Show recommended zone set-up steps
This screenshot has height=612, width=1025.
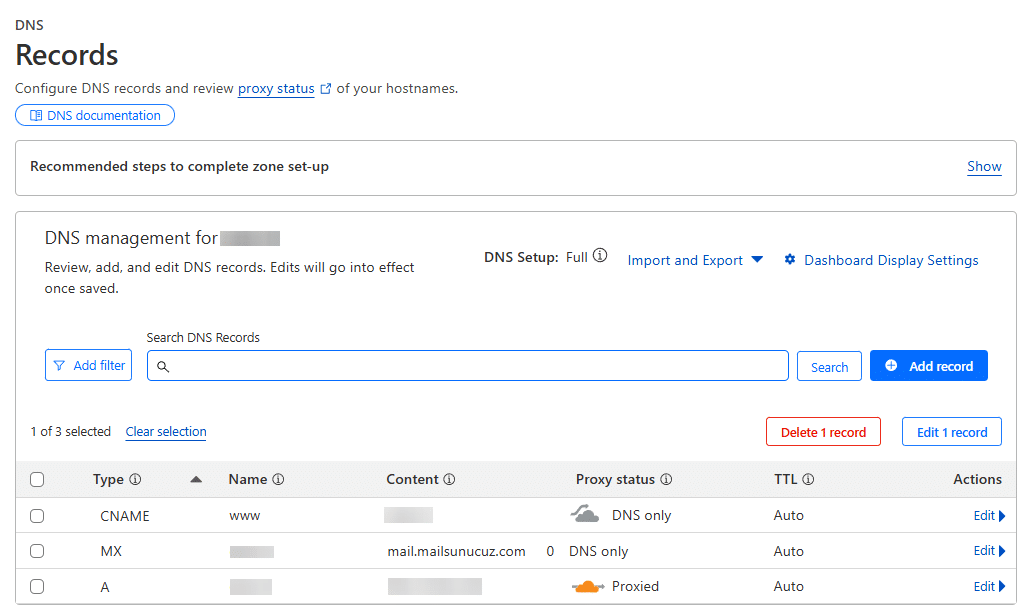984,166
